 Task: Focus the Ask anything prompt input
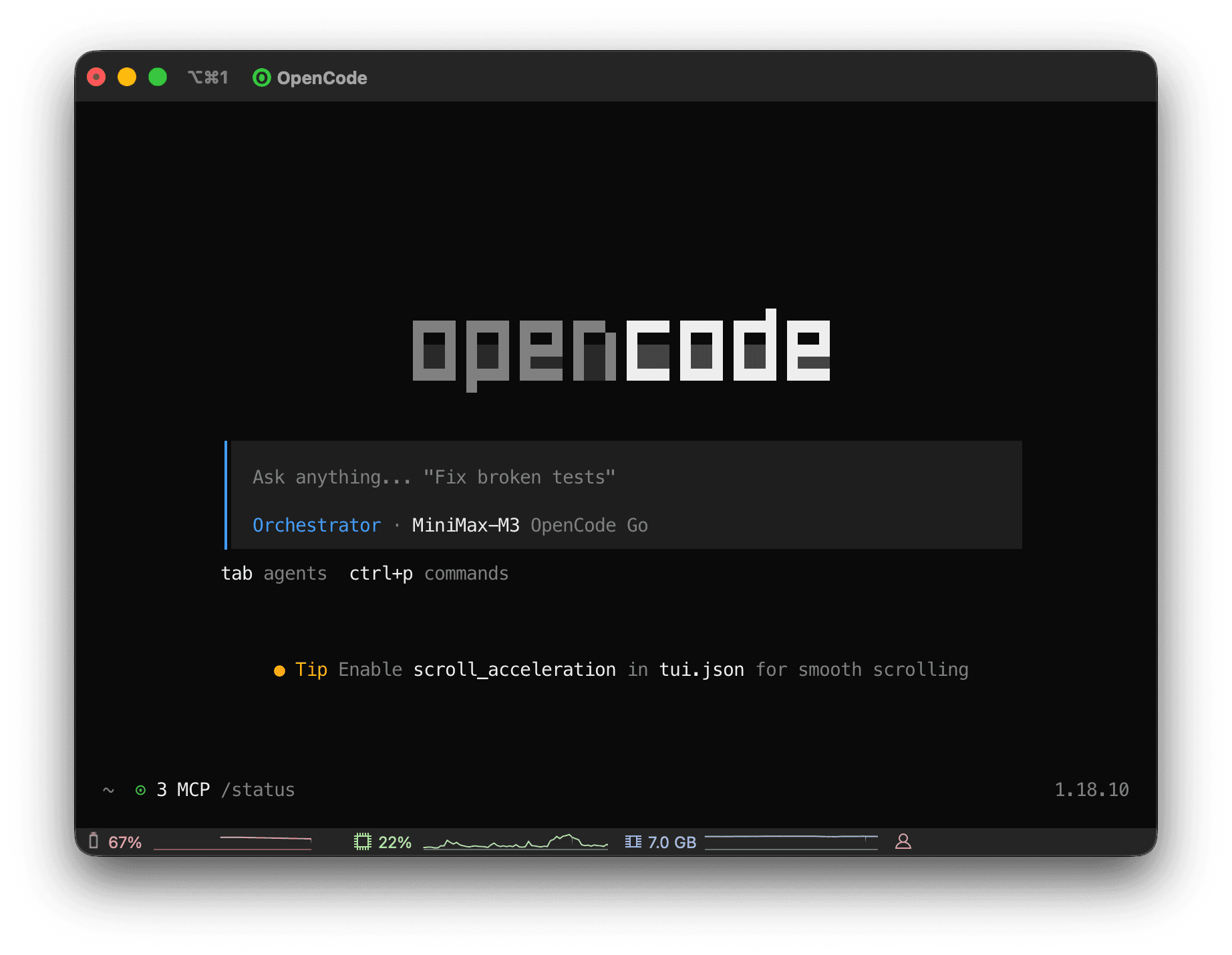tap(434, 477)
